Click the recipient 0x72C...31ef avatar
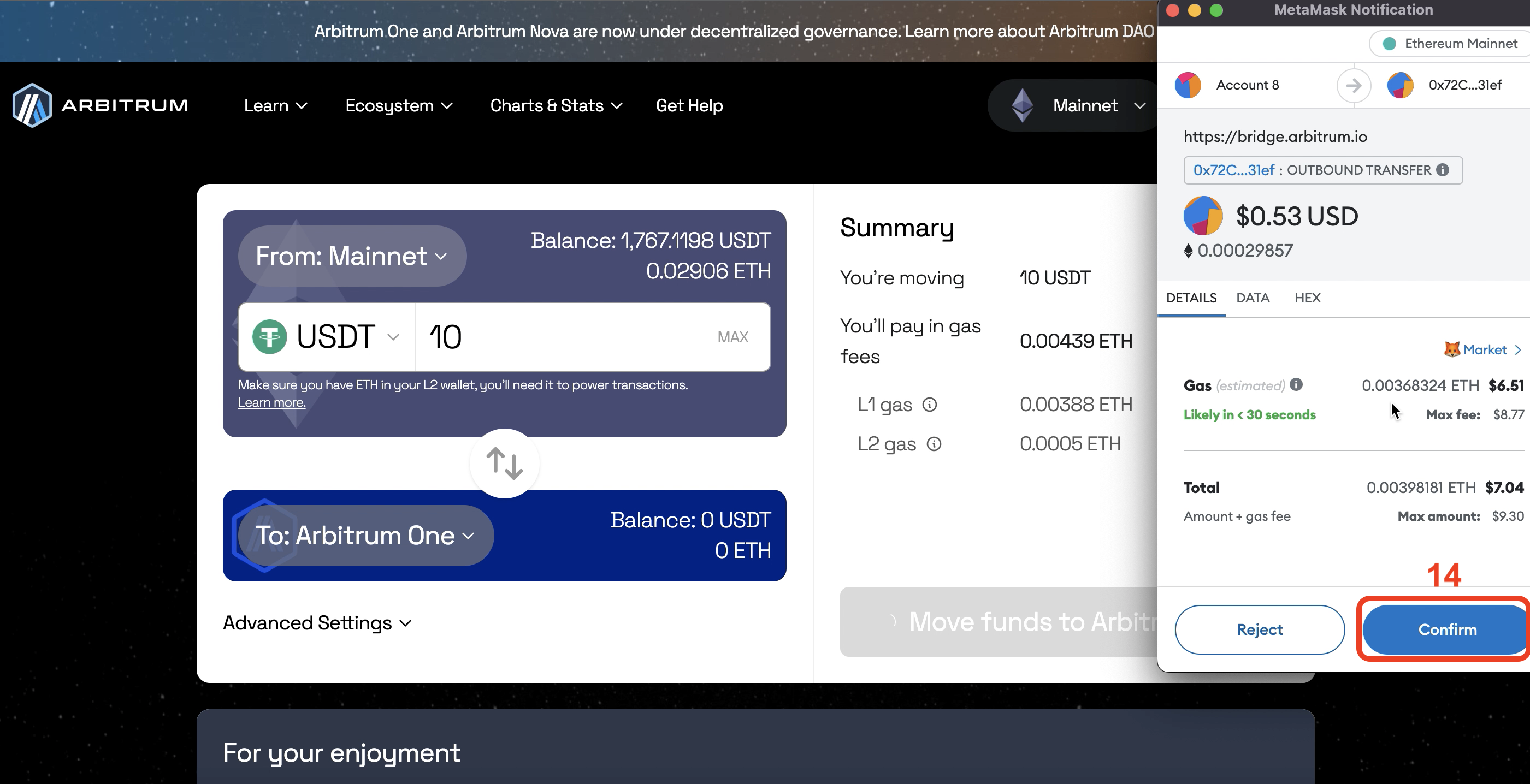 pyautogui.click(x=1400, y=85)
